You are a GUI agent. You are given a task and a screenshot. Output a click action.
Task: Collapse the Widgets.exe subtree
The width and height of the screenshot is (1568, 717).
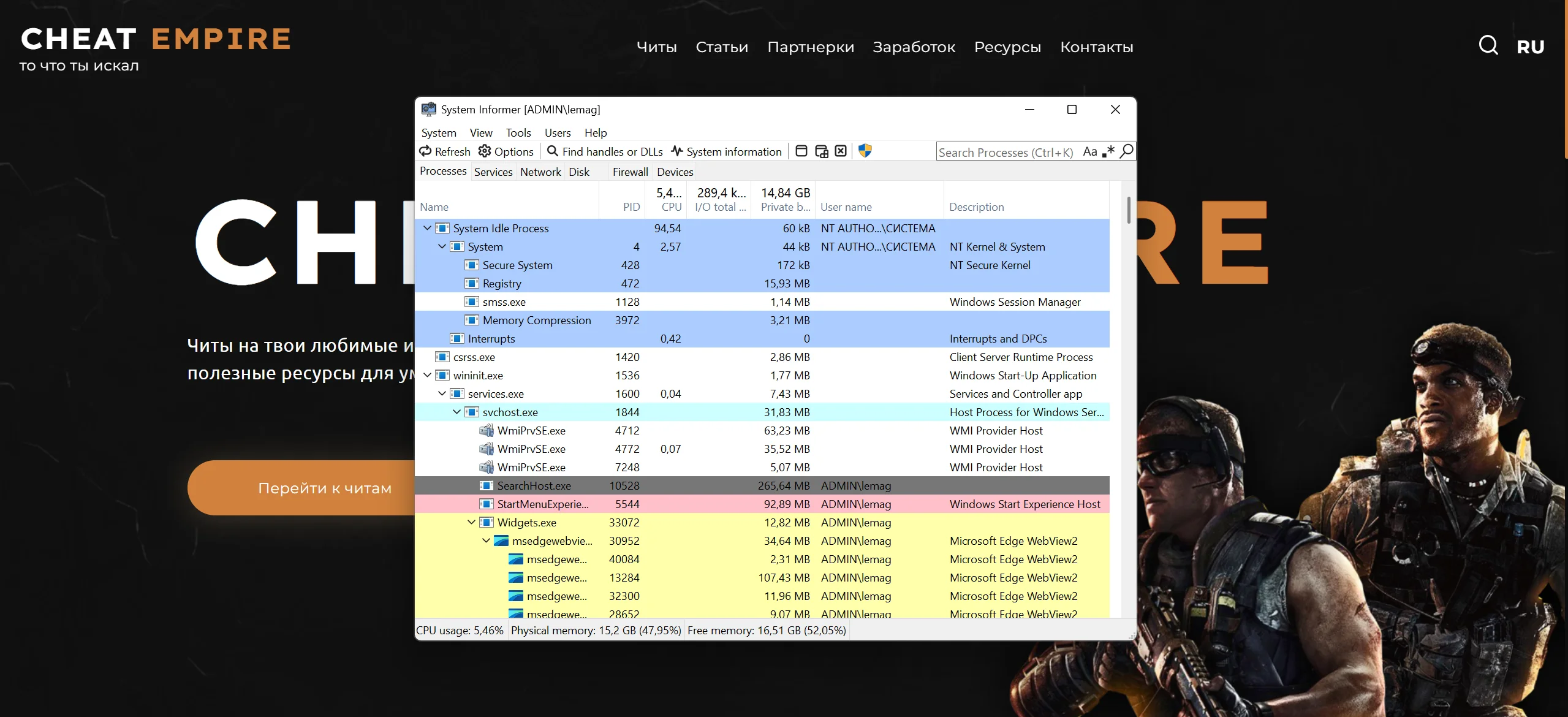[471, 522]
